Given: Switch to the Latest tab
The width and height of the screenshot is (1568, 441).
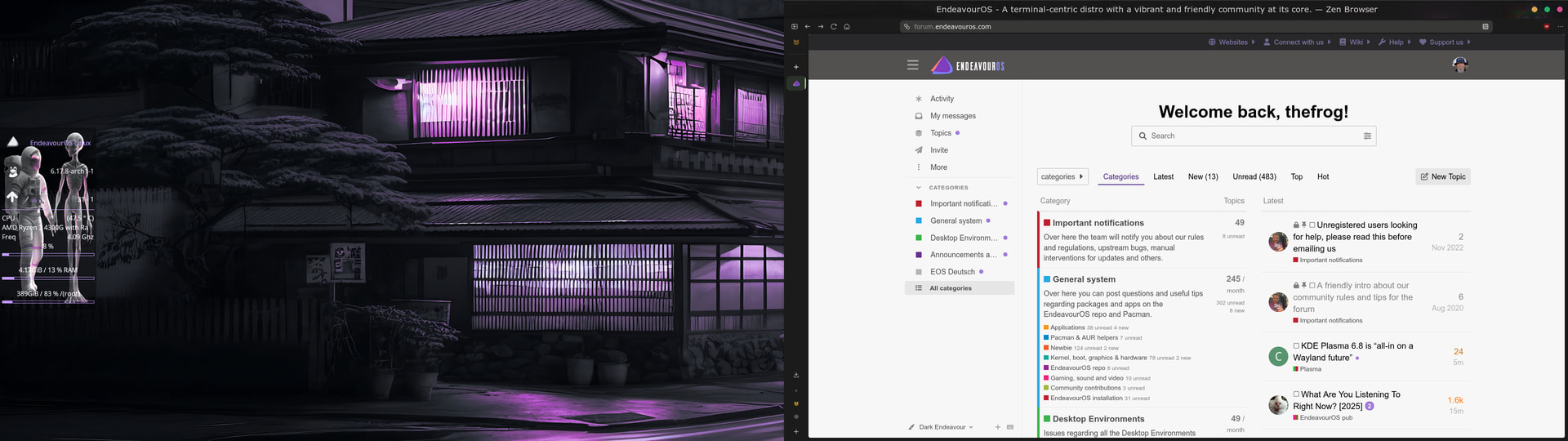Looking at the screenshot, I should coord(1163,176).
